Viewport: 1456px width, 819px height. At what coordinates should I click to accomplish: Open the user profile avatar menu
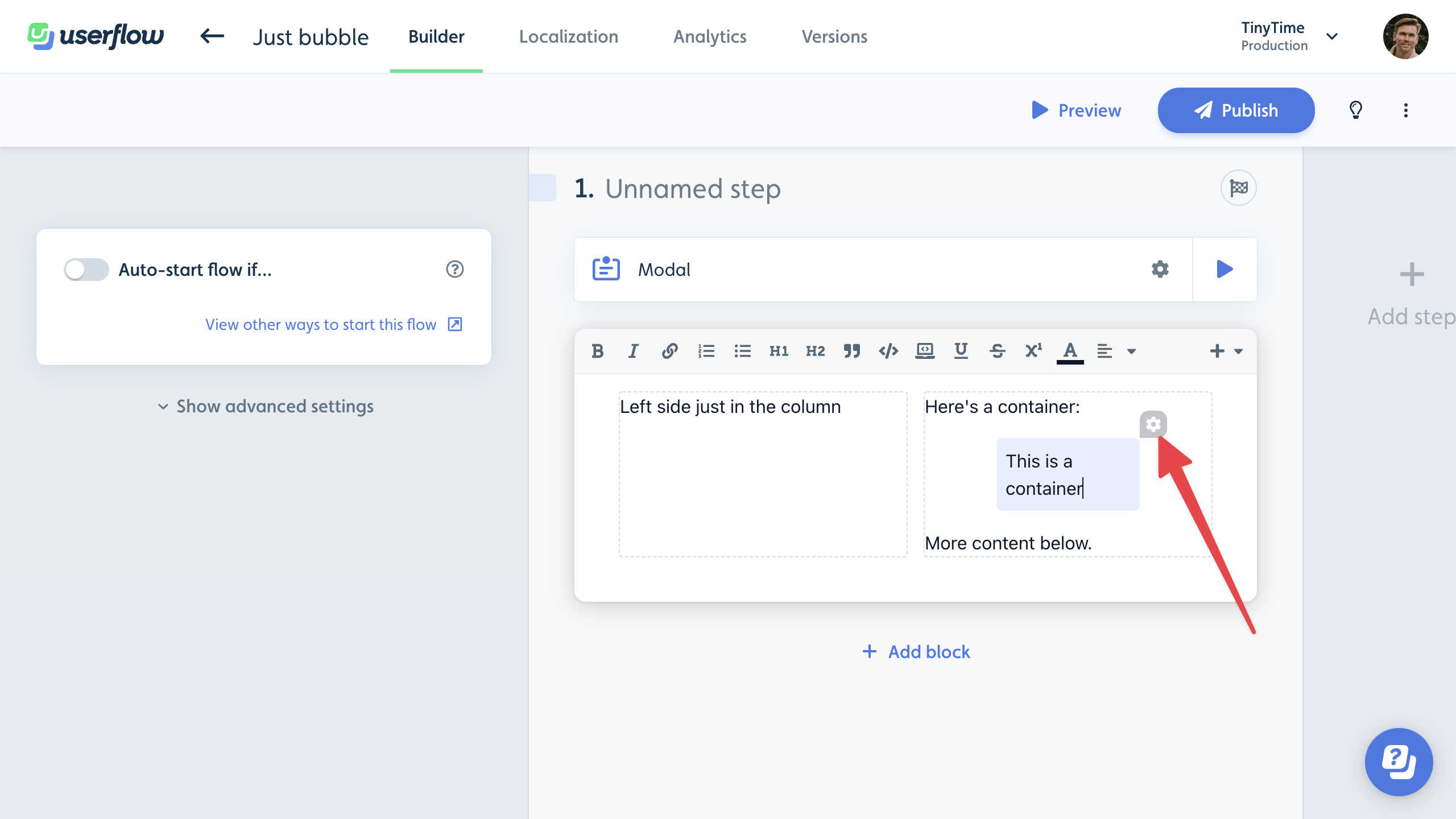point(1405,36)
